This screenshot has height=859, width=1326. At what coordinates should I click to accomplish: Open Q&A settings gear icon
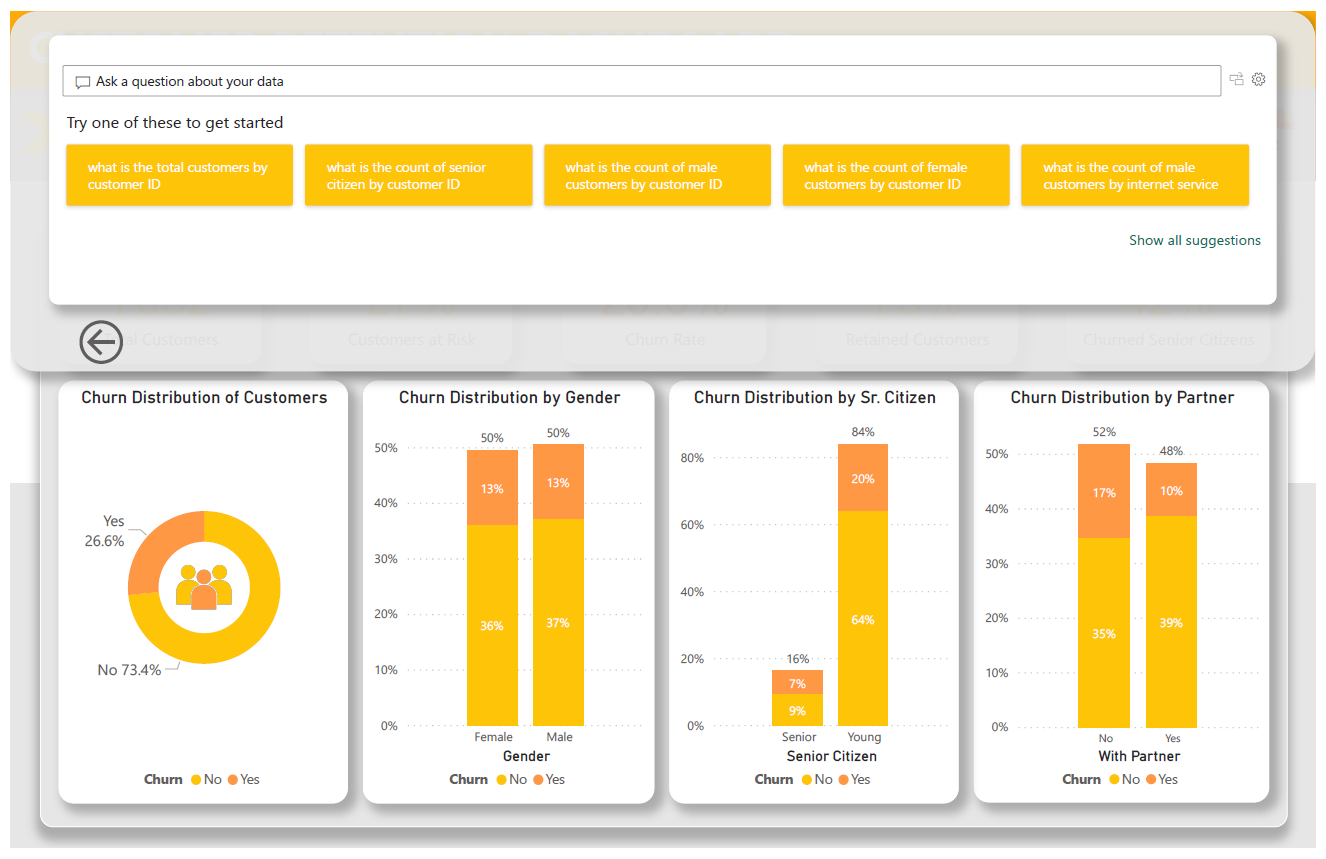[x=1259, y=80]
